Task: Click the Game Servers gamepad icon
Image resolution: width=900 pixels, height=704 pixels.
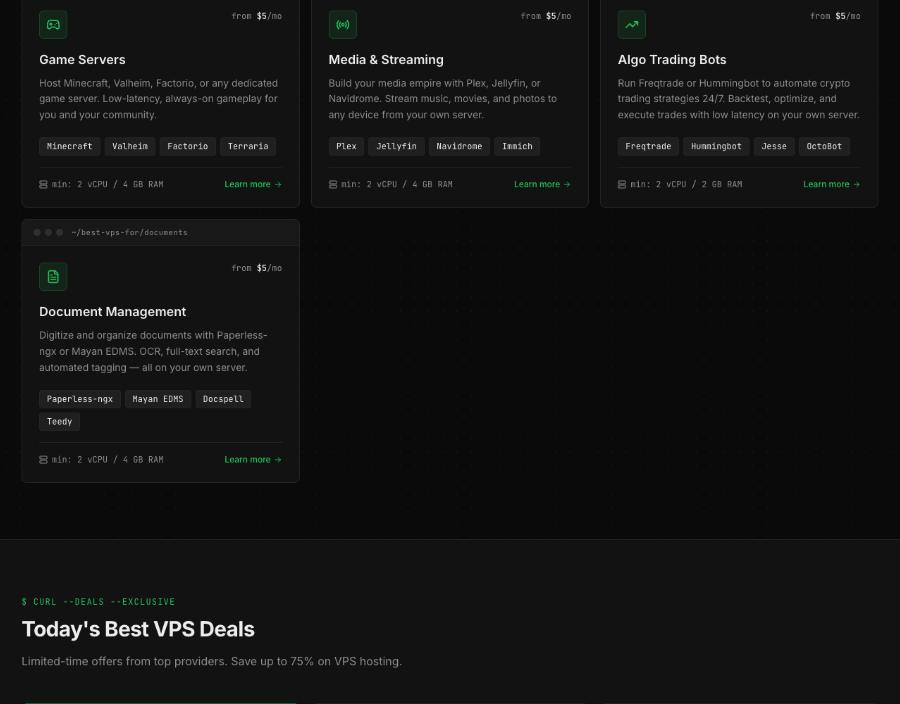Action: tap(53, 25)
